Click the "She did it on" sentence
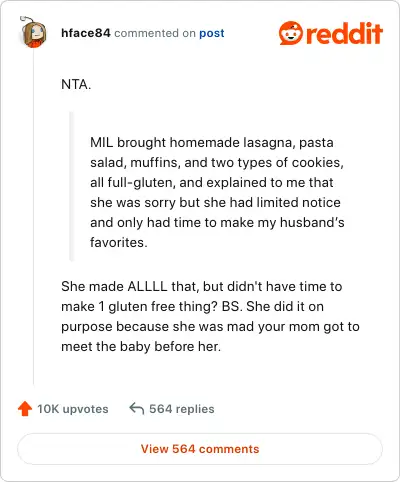The width and height of the screenshot is (400, 482). (285, 307)
